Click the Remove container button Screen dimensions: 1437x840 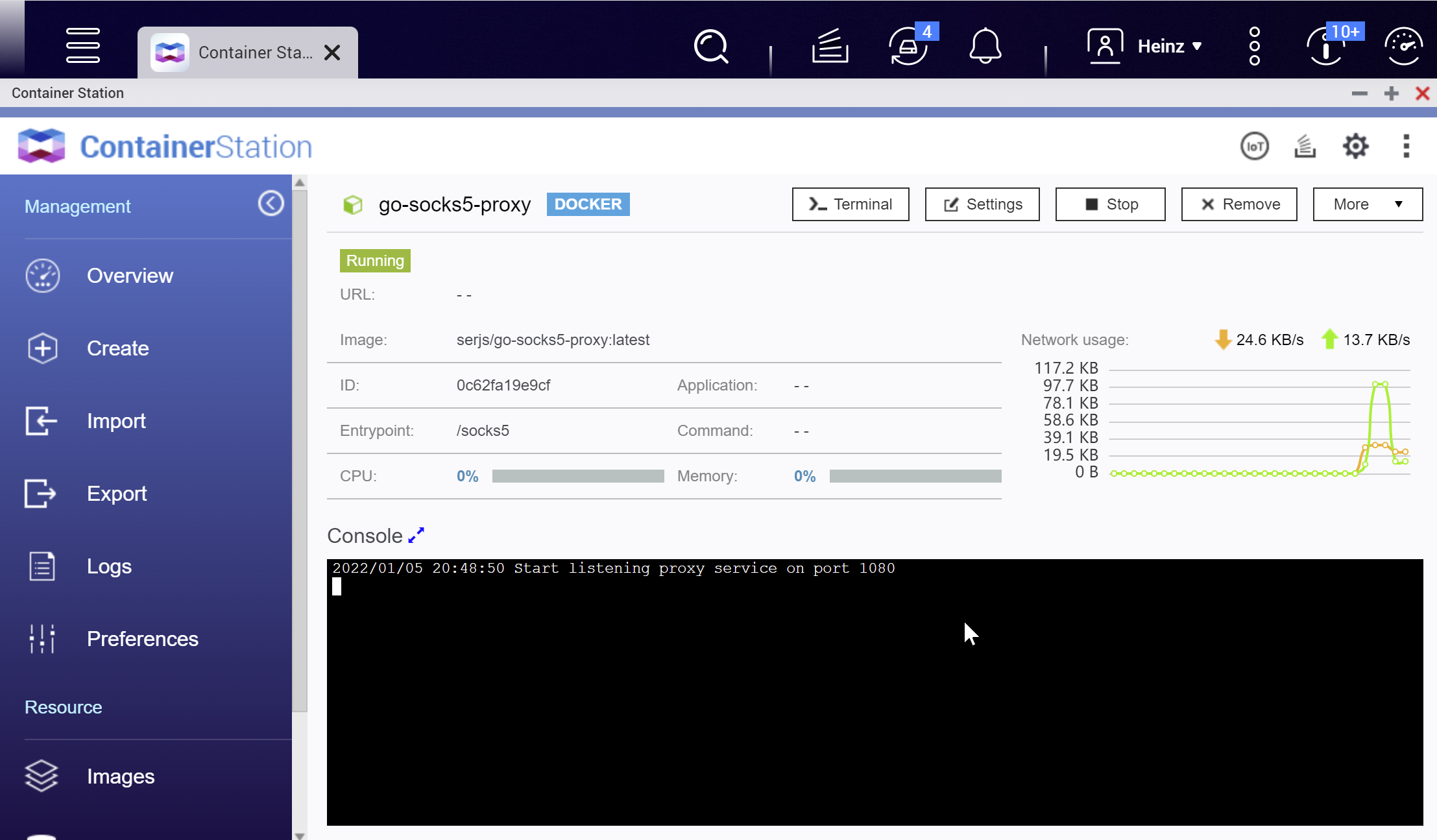coord(1238,204)
